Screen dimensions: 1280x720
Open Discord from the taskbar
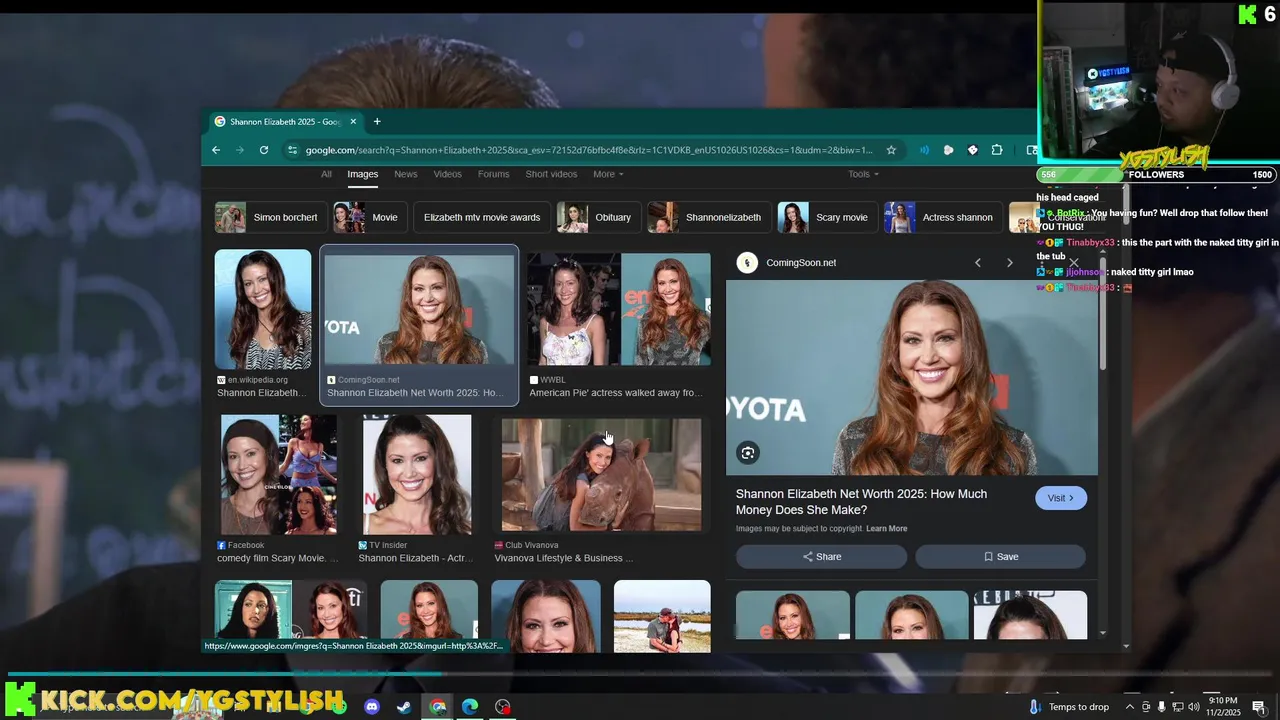372,707
